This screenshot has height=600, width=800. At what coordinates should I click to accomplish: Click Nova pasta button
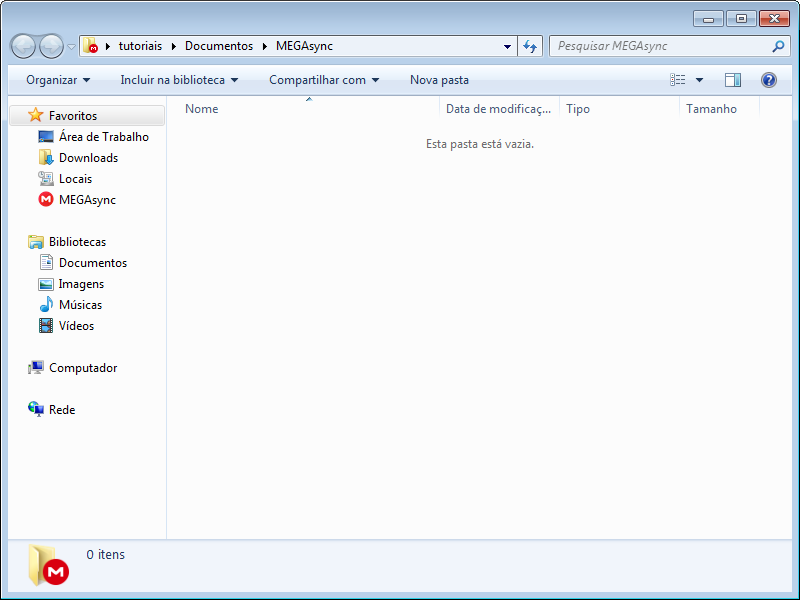coord(439,80)
